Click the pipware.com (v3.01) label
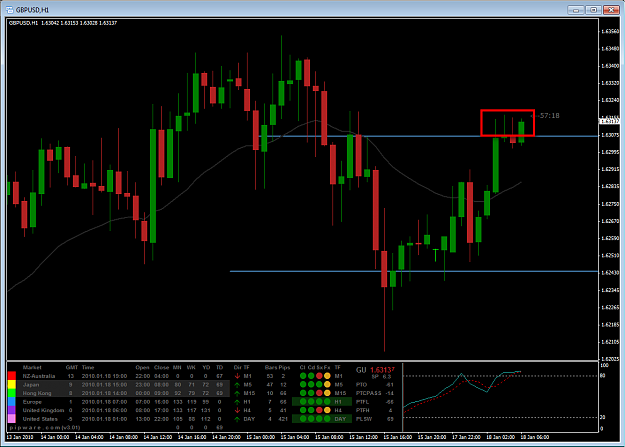625x447 pixels. click(x=45, y=427)
